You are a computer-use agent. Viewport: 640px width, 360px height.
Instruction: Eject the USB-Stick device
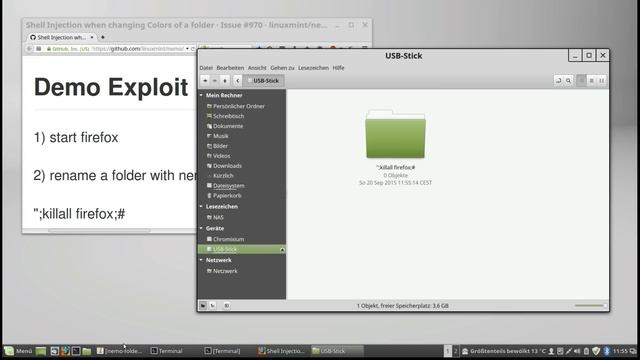click(282, 249)
